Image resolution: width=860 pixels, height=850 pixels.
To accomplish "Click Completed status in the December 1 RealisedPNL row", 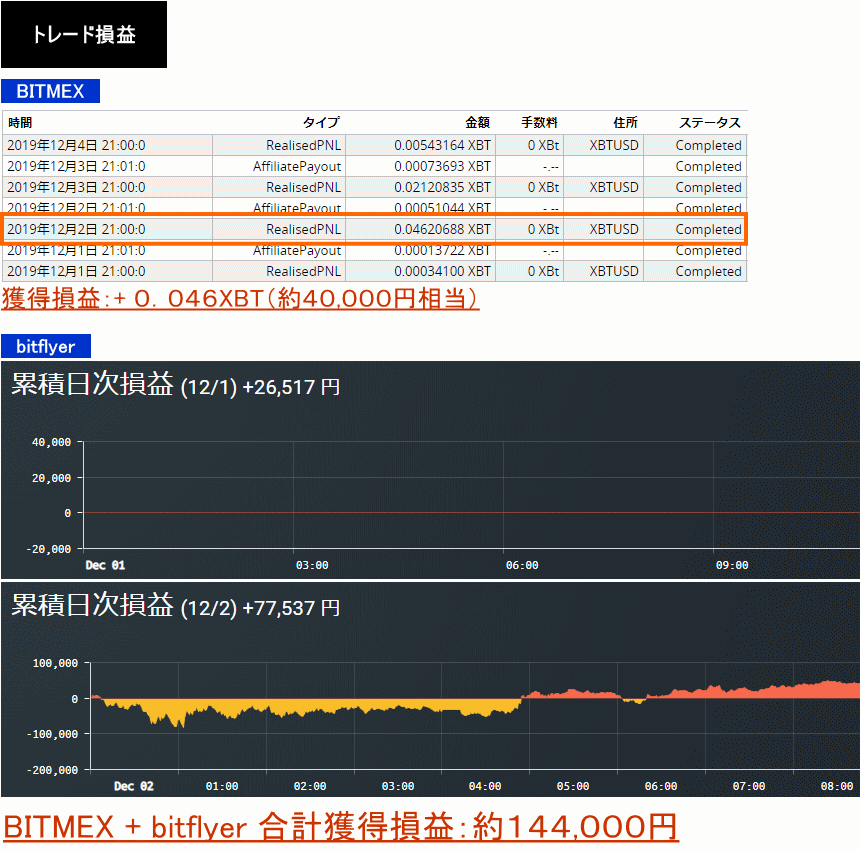I will click(x=708, y=271).
